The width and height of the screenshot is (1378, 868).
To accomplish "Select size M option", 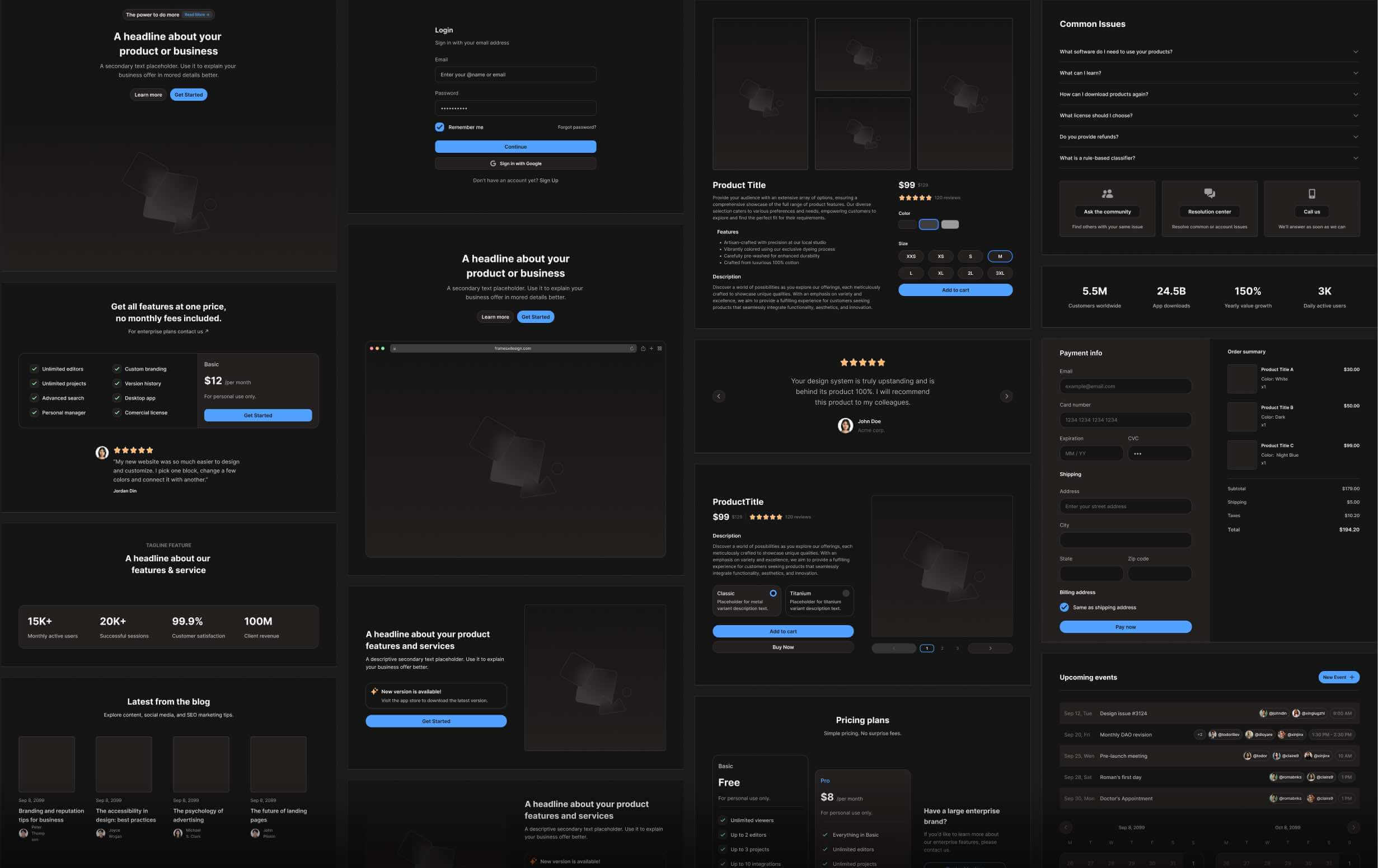I will [x=1000, y=256].
